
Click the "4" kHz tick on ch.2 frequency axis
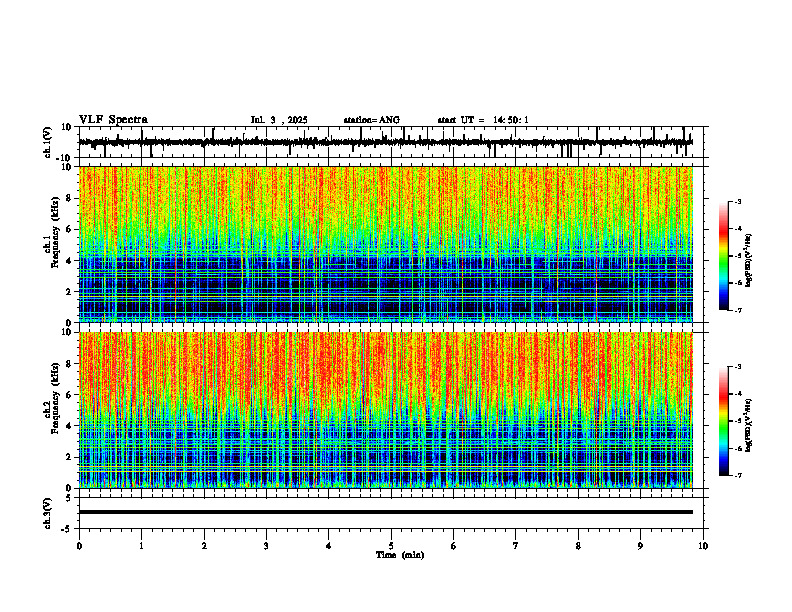(x=70, y=426)
